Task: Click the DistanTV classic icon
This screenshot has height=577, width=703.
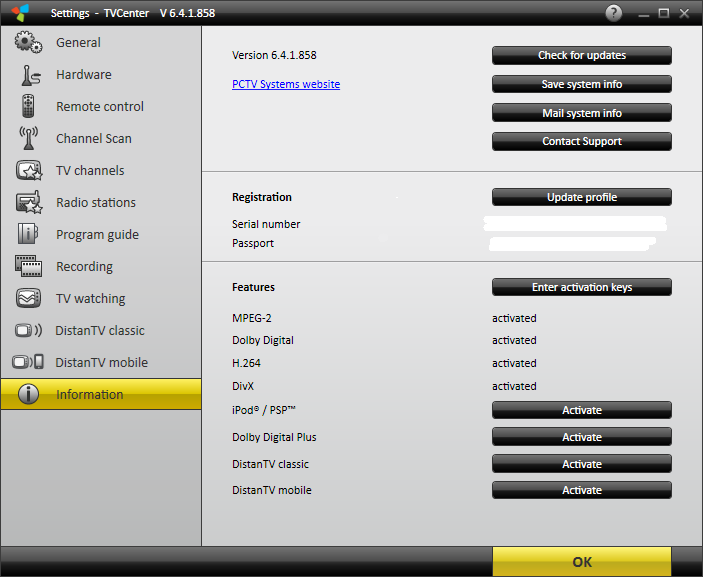Action: pos(28,330)
